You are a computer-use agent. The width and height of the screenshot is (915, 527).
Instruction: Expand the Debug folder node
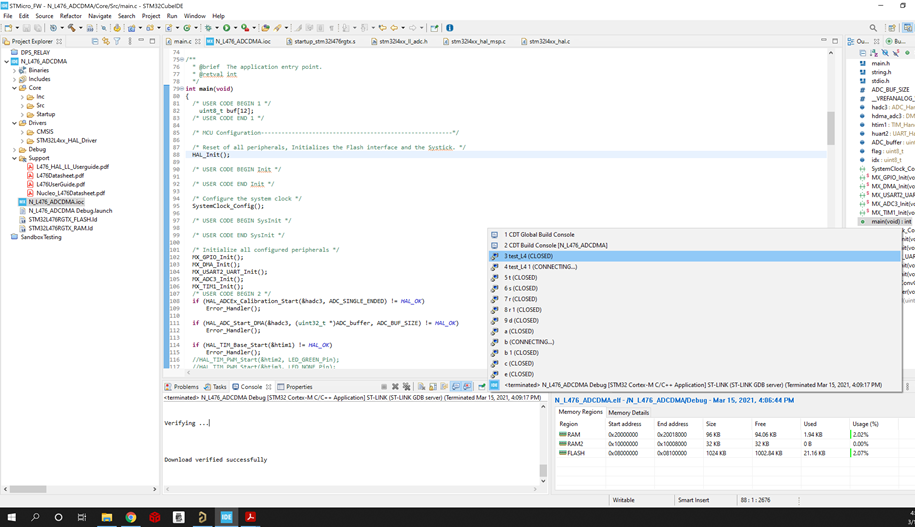coord(15,149)
